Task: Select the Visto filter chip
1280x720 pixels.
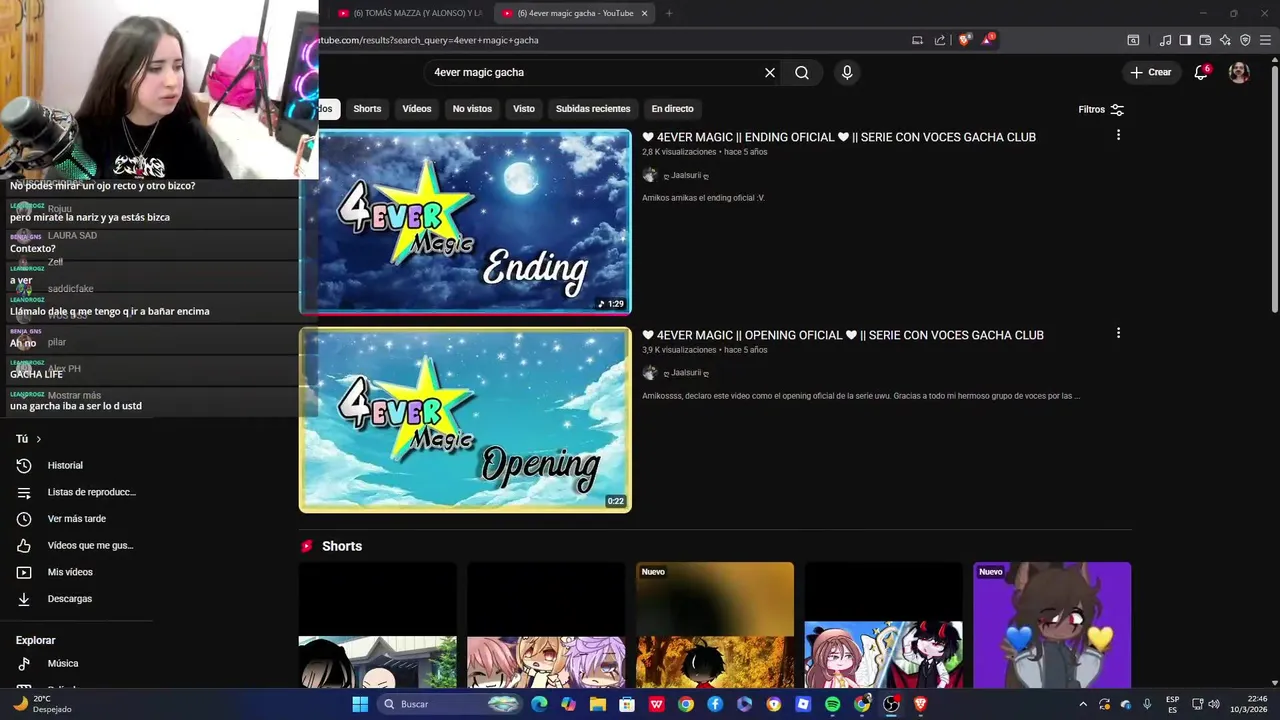Action: coord(524,109)
